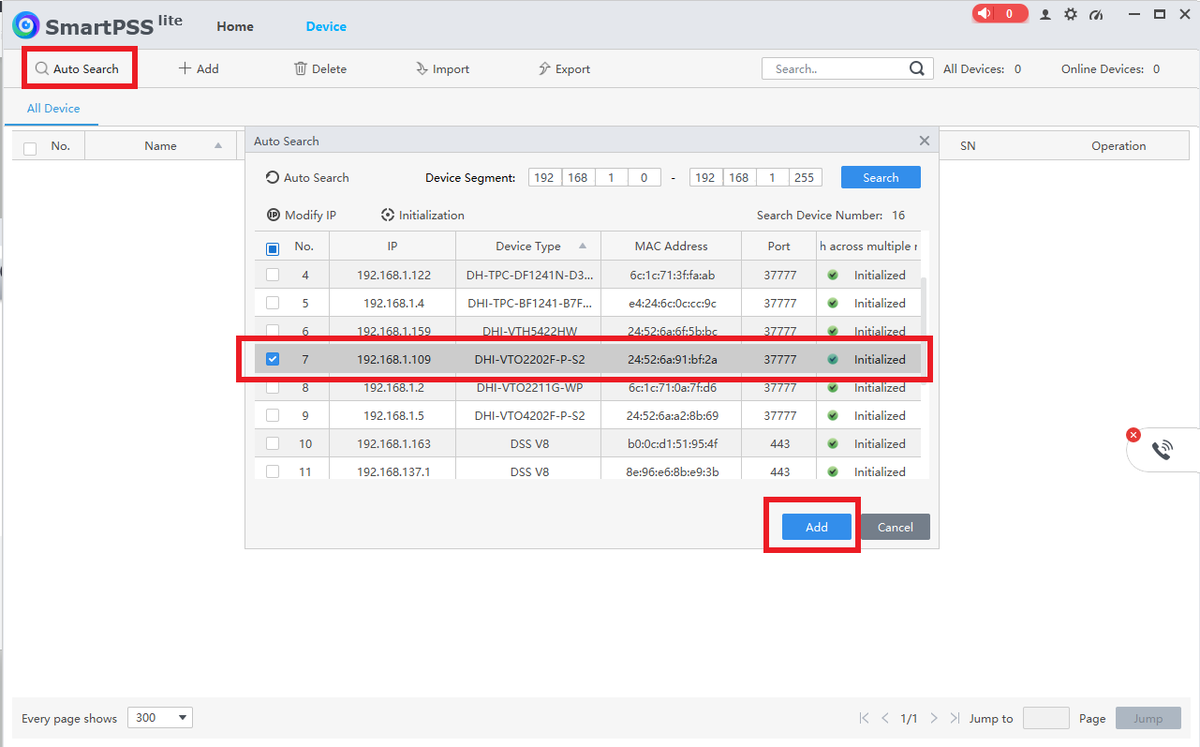Click Import in the toolbar

(x=442, y=69)
